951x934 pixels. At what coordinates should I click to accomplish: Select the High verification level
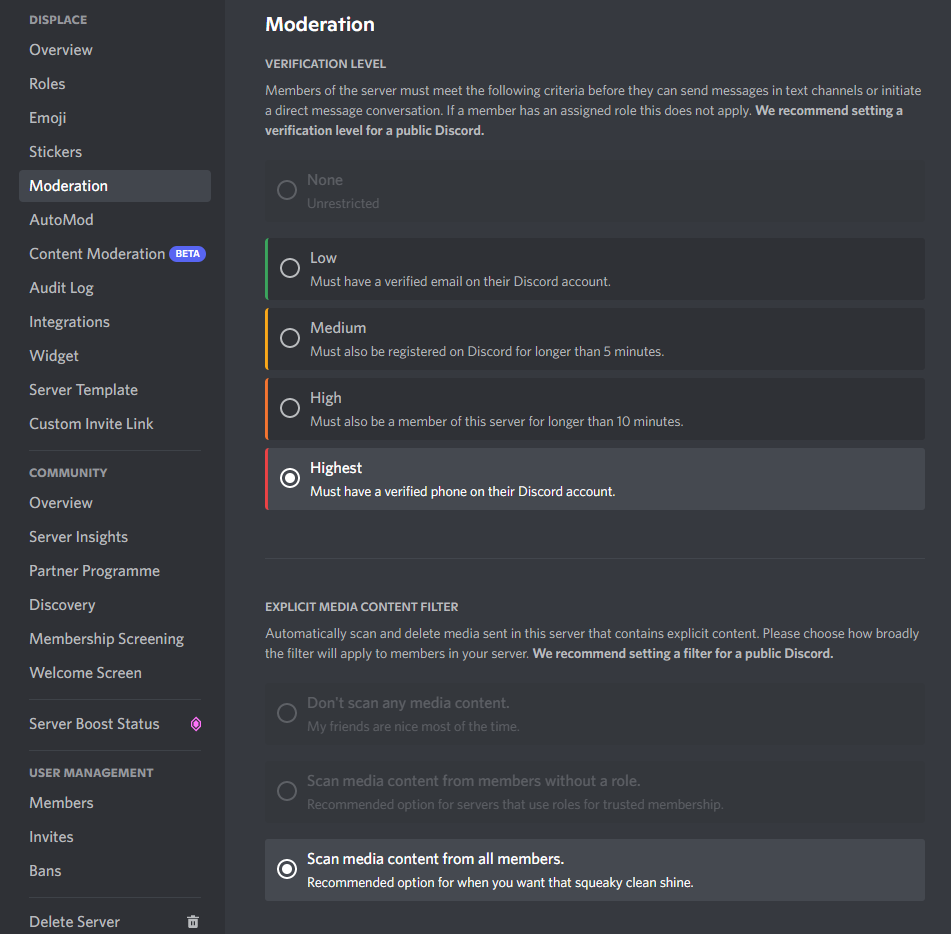[x=290, y=407]
